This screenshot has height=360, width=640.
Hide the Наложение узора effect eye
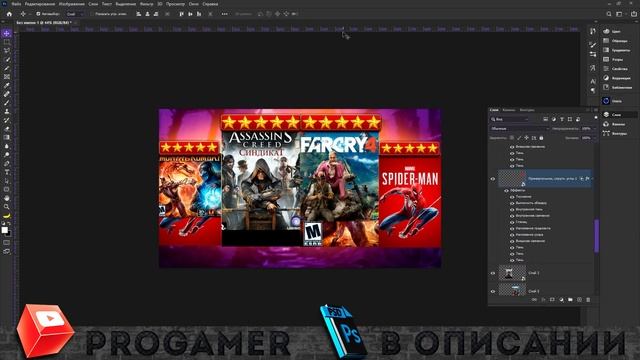pos(512,235)
